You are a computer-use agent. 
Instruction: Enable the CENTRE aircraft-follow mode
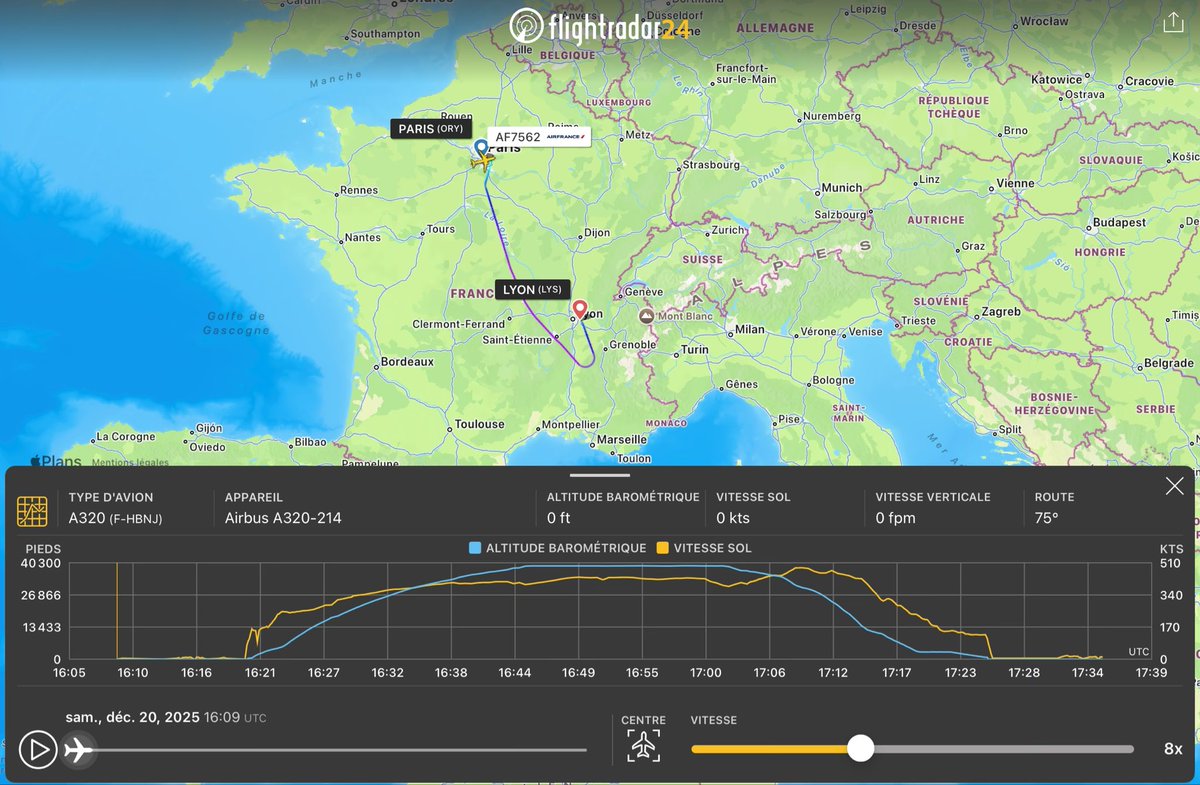point(643,745)
